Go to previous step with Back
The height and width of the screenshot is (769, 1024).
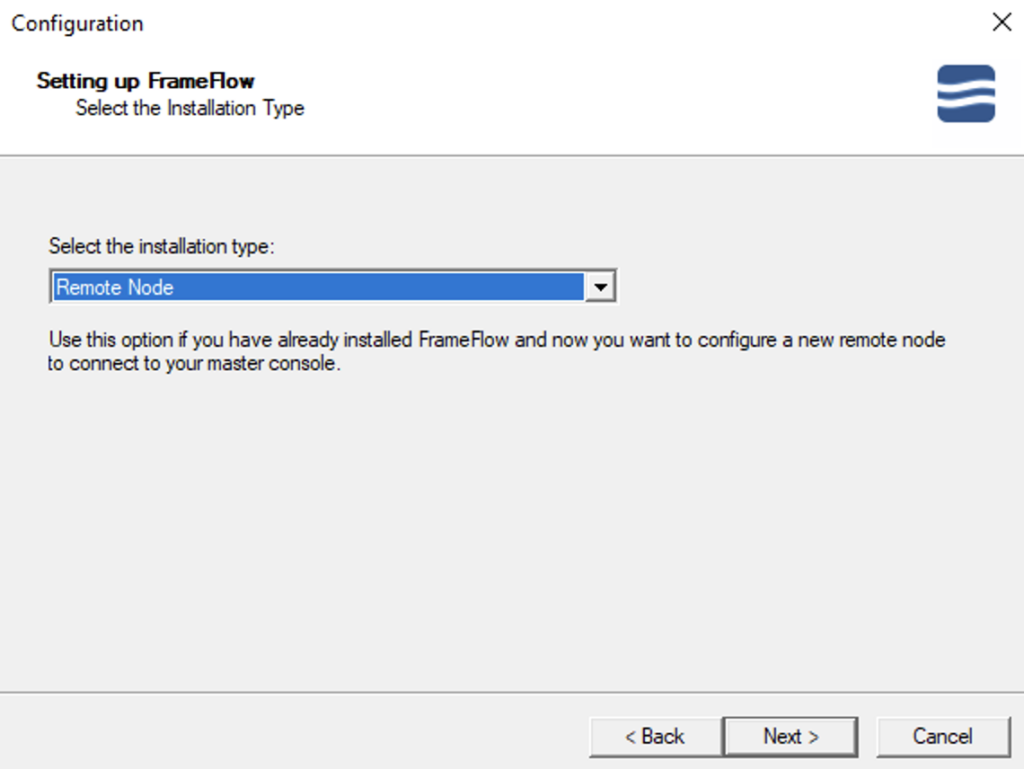click(655, 736)
